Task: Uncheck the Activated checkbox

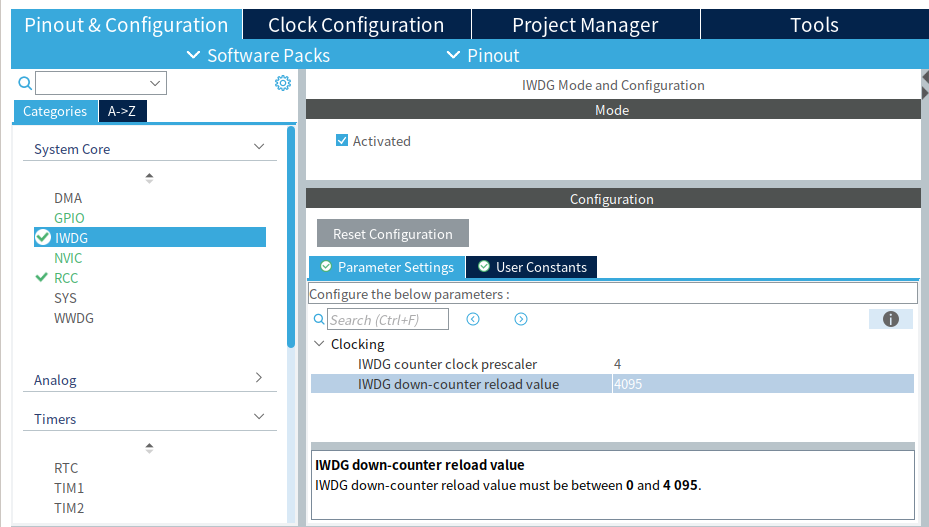Action: 342,141
